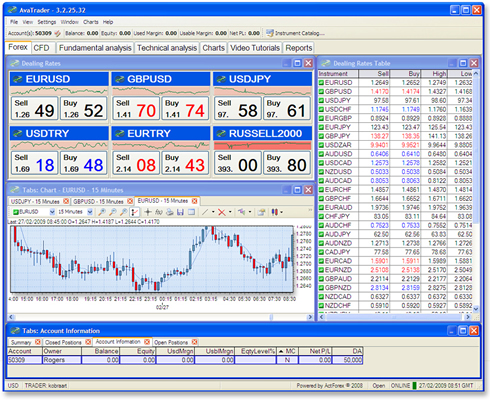Screen dimensions: 490x400
Task: Close the Open Positions tab via red icon
Action: point(195,342)
